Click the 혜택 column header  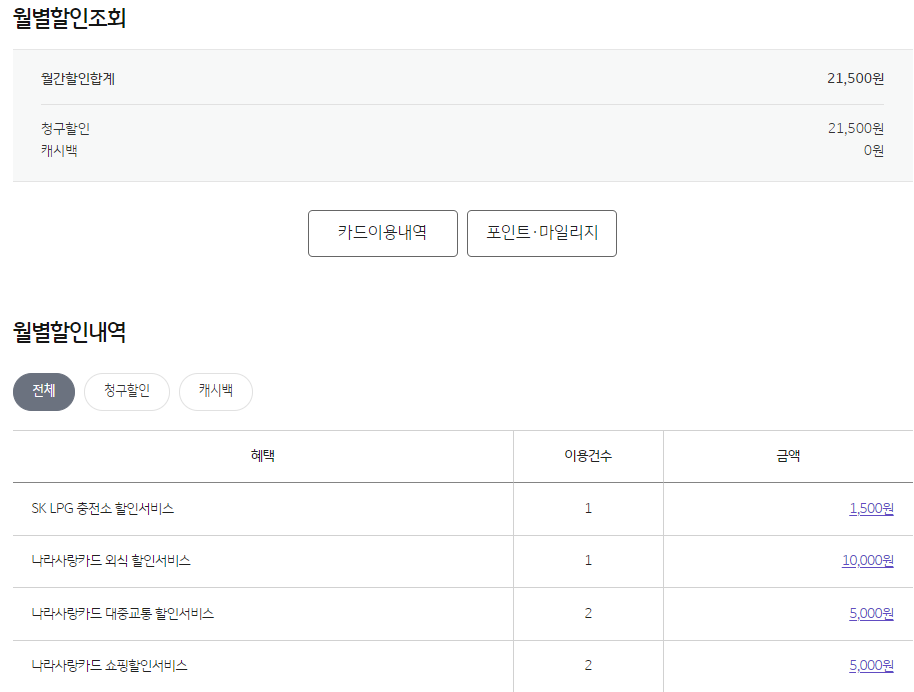263,456
